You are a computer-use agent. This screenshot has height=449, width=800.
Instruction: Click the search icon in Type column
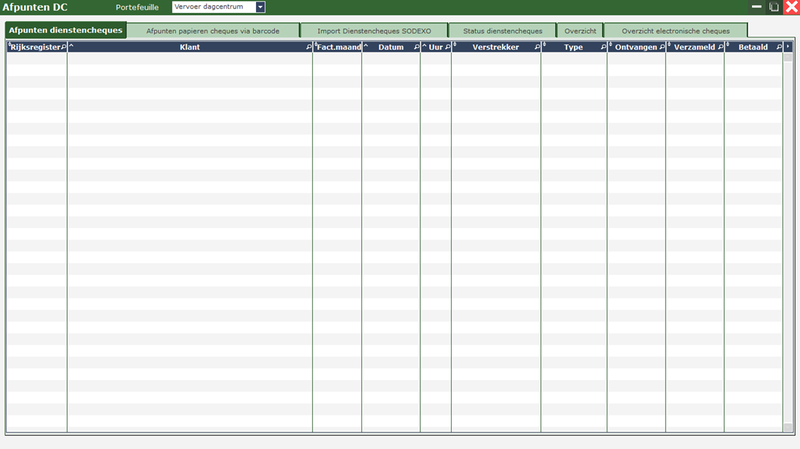(x=602, y=47)
